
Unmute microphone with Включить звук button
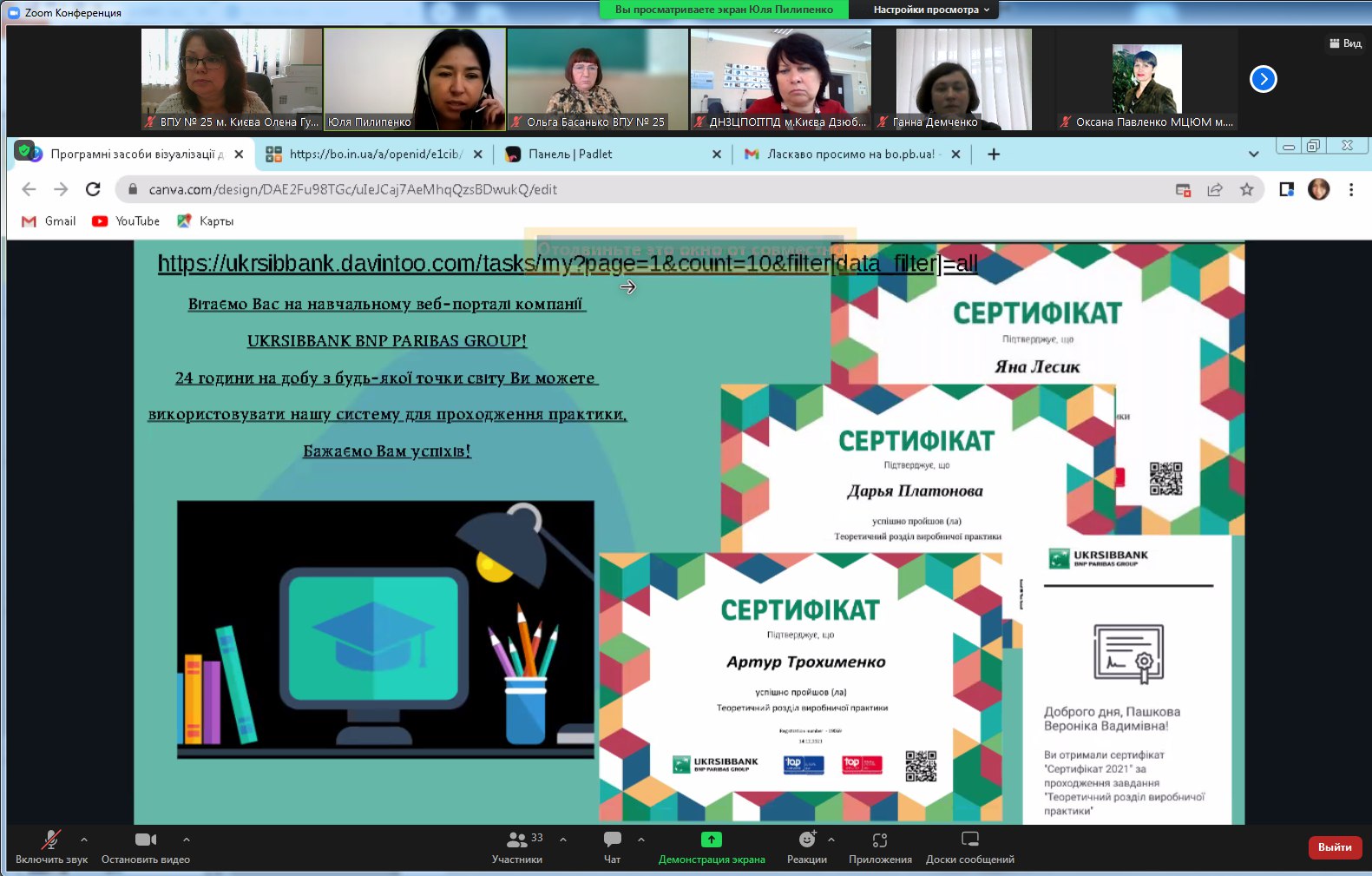(x=51, y=846)
